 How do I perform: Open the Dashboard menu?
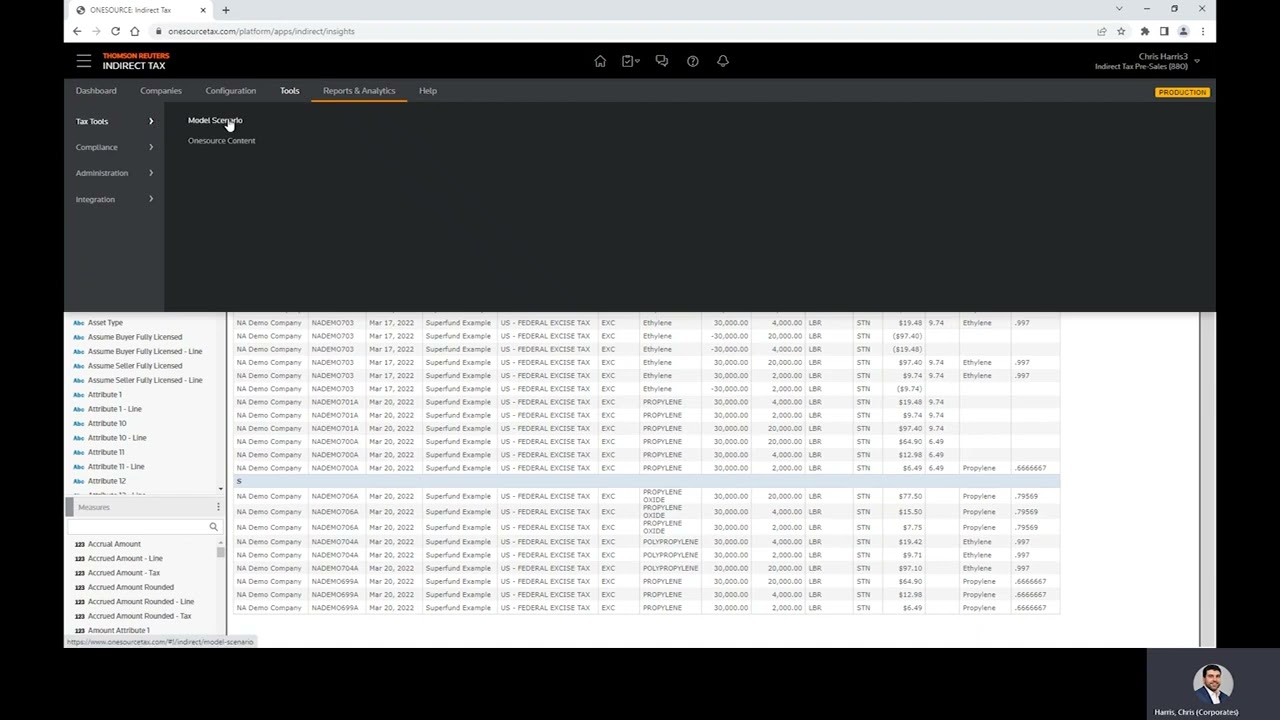96,91
